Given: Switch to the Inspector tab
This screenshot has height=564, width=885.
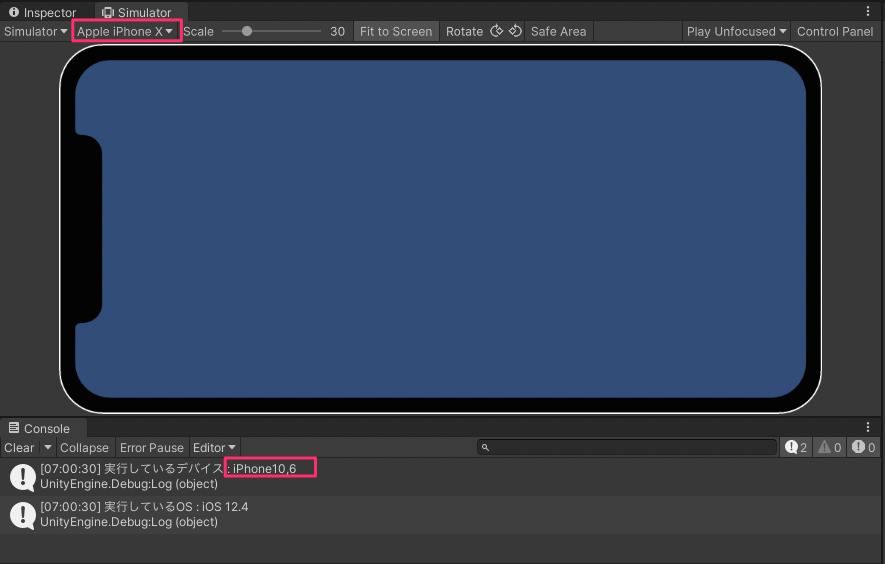Looking at the screenshot, I should tap(43, 12).
